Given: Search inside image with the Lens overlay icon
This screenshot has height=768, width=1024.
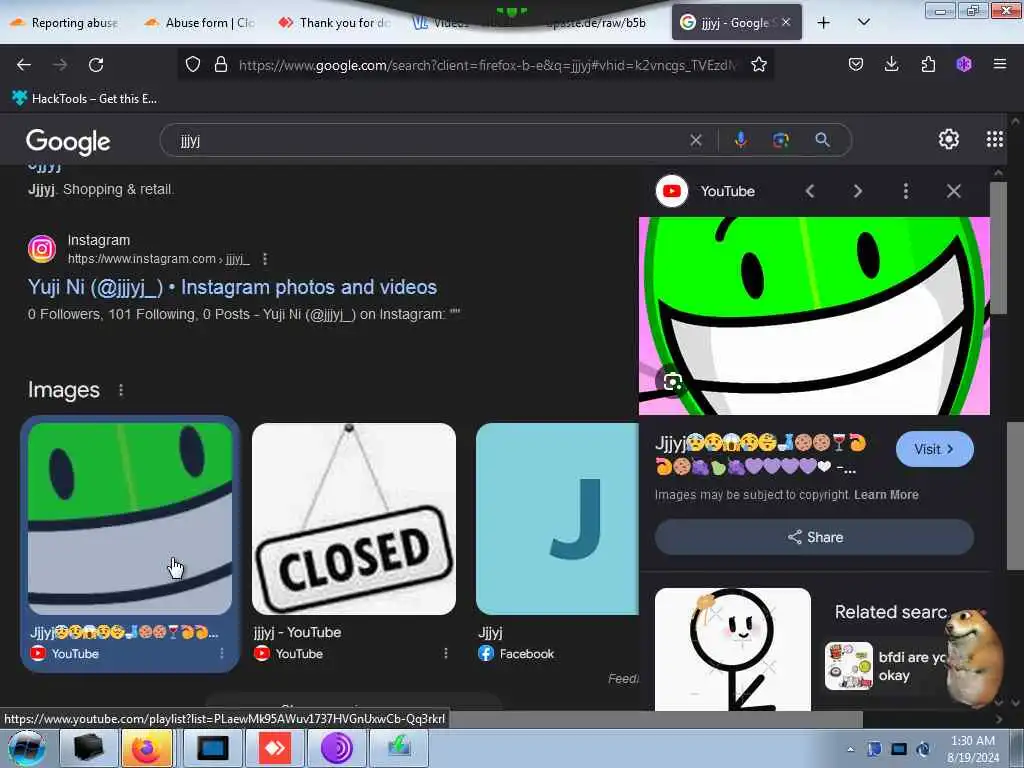Looking at the screenshot, I should click(672, 381).
